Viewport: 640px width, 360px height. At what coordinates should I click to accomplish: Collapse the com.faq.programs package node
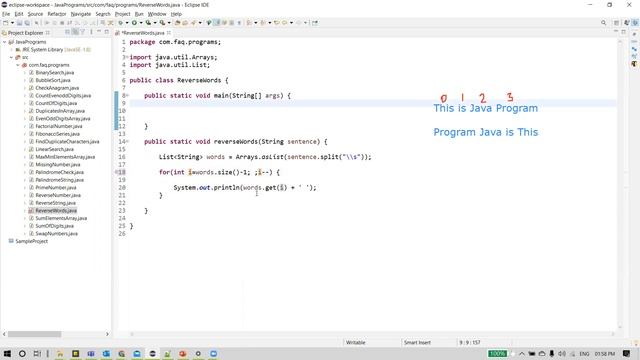click(18, 65)
